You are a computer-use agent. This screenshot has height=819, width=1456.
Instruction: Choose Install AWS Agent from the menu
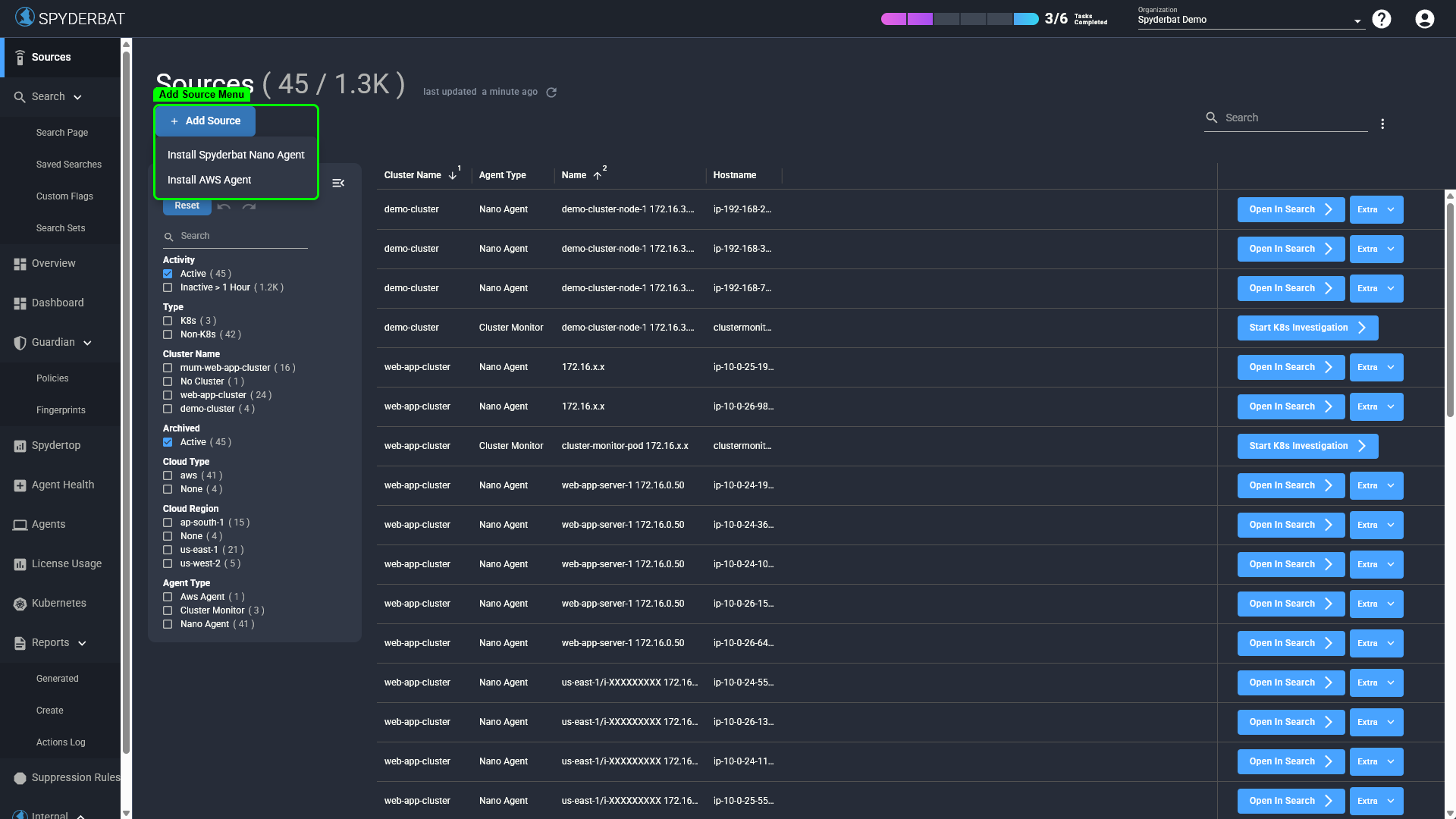coord(209,180)
